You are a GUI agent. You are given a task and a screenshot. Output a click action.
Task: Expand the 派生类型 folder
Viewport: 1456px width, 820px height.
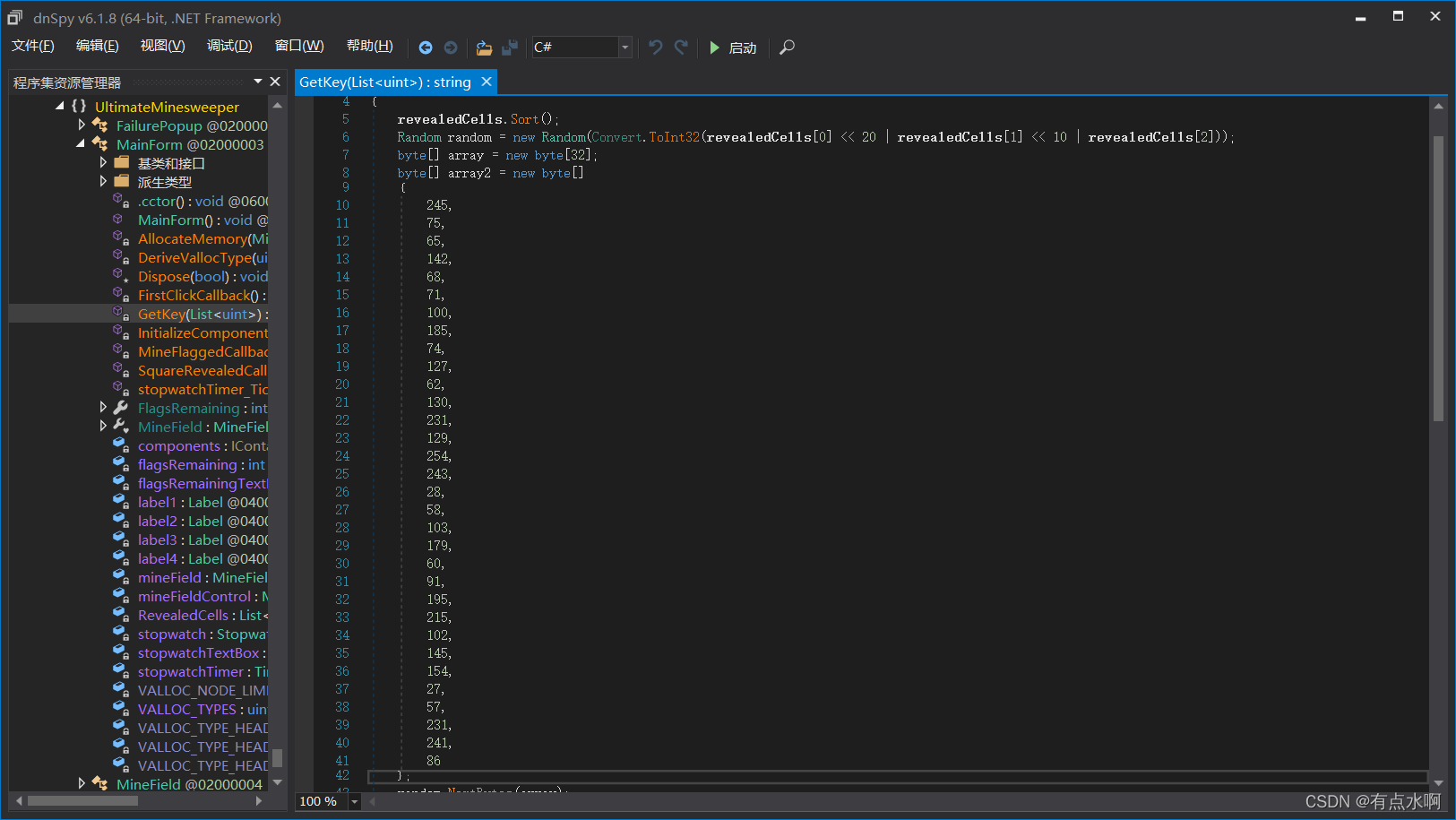click(x=103, y=181)
